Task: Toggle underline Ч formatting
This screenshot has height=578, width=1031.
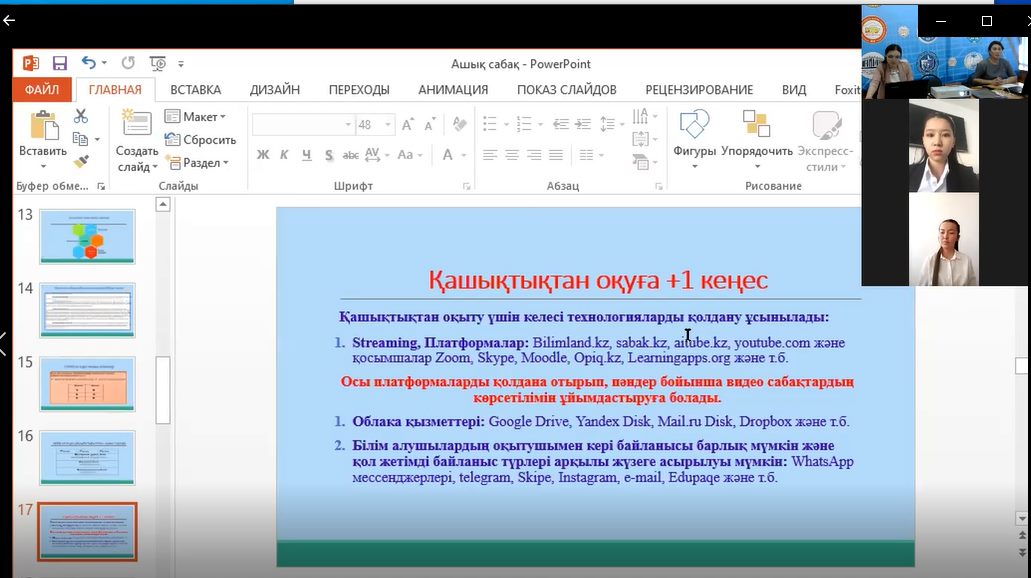Action: (305, 155)
